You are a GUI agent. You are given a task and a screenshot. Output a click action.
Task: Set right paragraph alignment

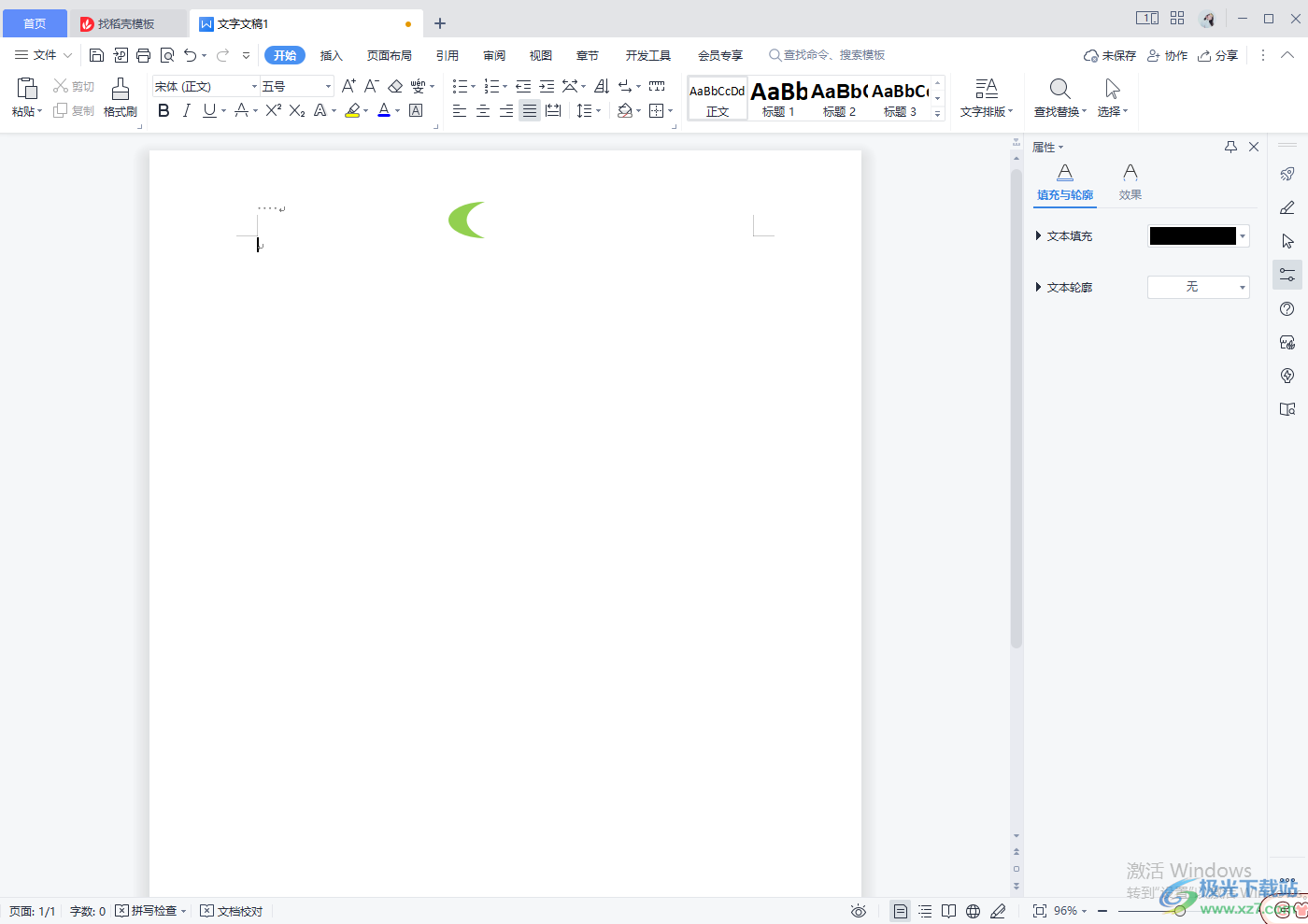[x=505, y=110]
